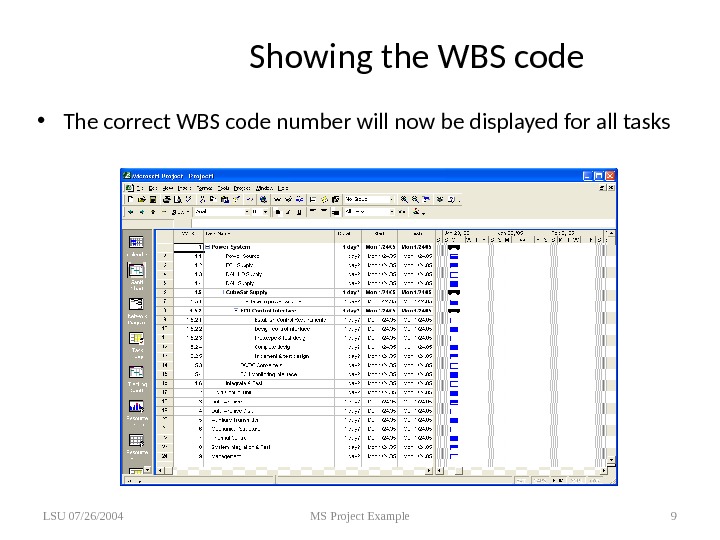
Task: Open the Network Diagram view icon
Action: click(x=136, y=304)
